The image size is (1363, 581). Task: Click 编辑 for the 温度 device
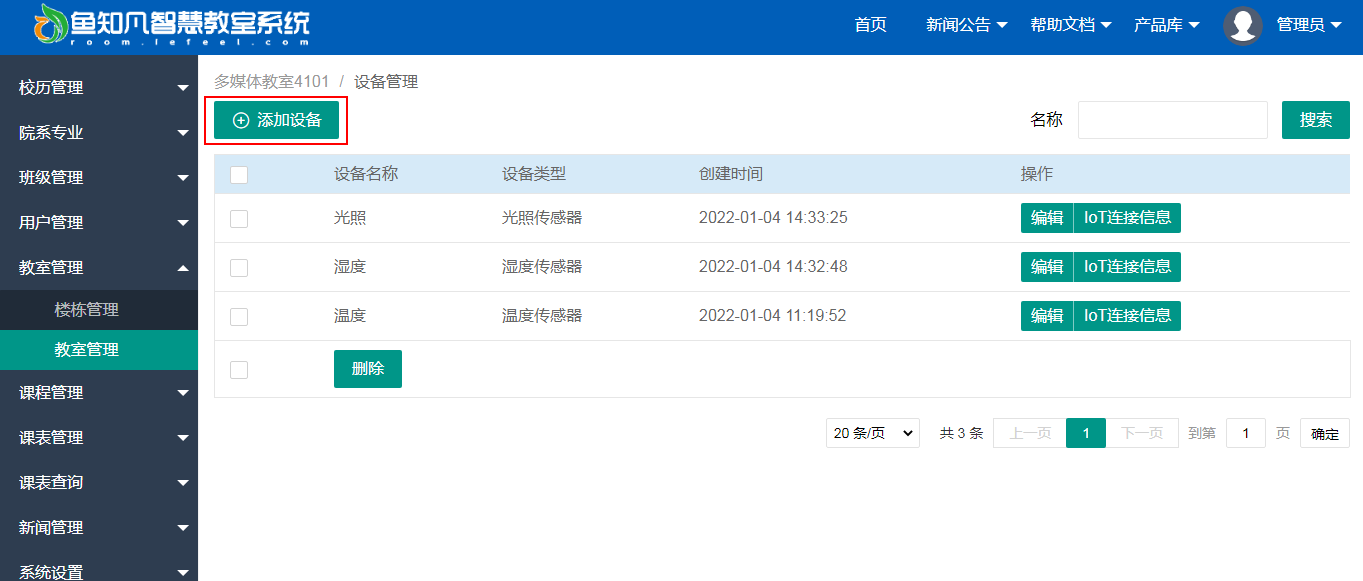[x=1047, y=316]
